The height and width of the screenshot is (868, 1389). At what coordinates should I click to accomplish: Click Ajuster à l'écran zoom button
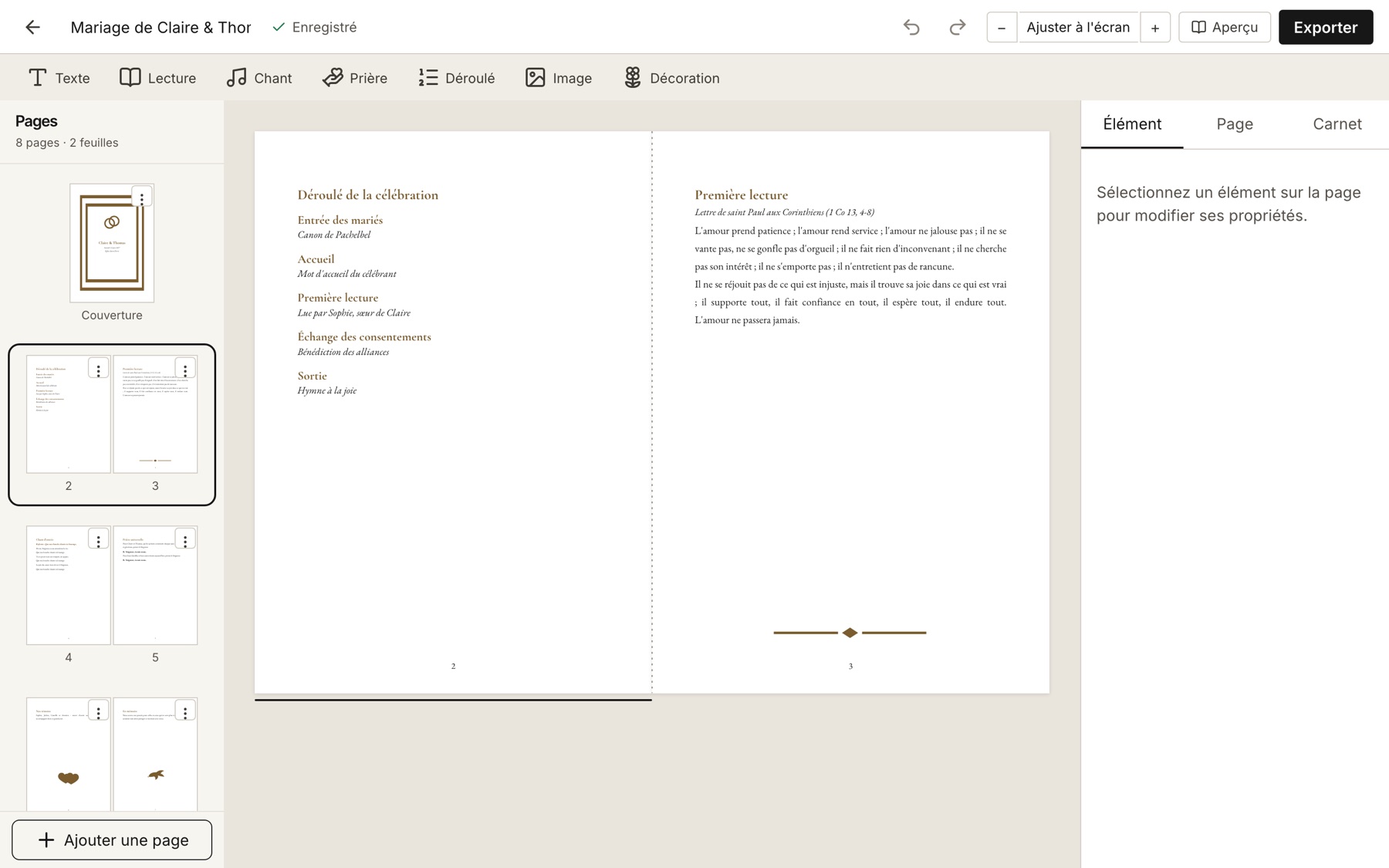coord(1078,27)
